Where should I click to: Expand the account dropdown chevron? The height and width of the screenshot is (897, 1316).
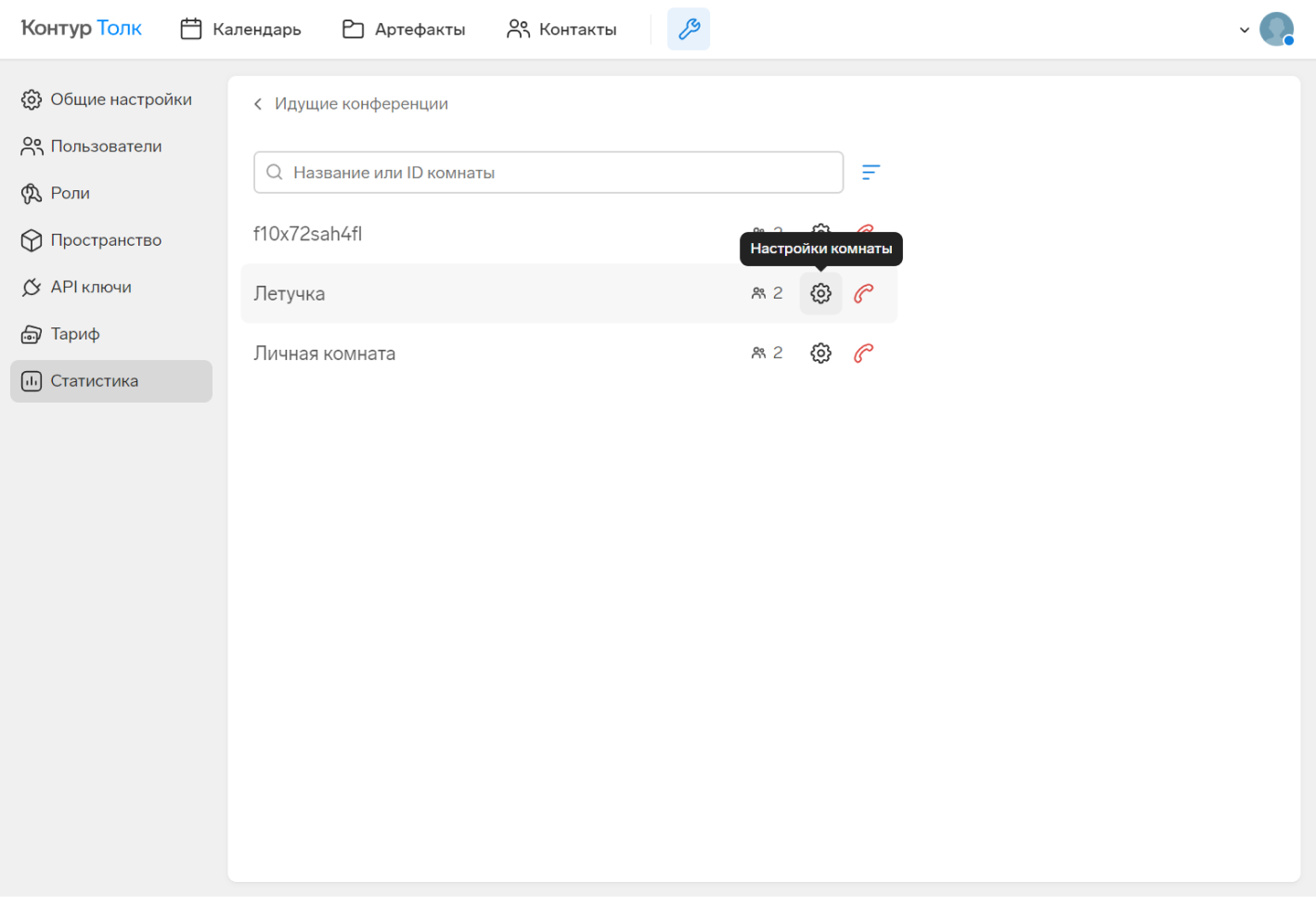[x=1245, y=30]
